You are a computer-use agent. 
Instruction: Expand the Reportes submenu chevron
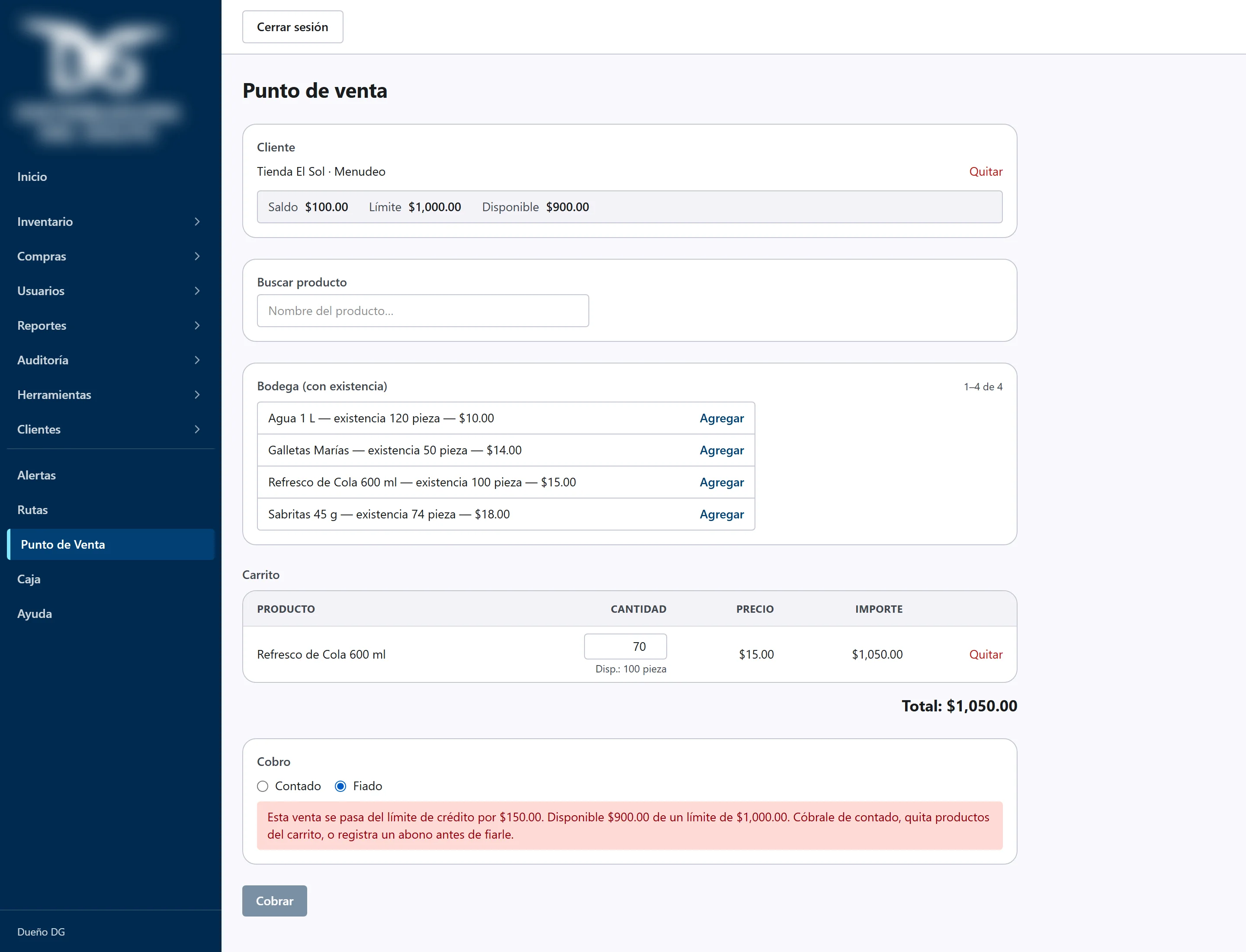[x=197, y=325]
